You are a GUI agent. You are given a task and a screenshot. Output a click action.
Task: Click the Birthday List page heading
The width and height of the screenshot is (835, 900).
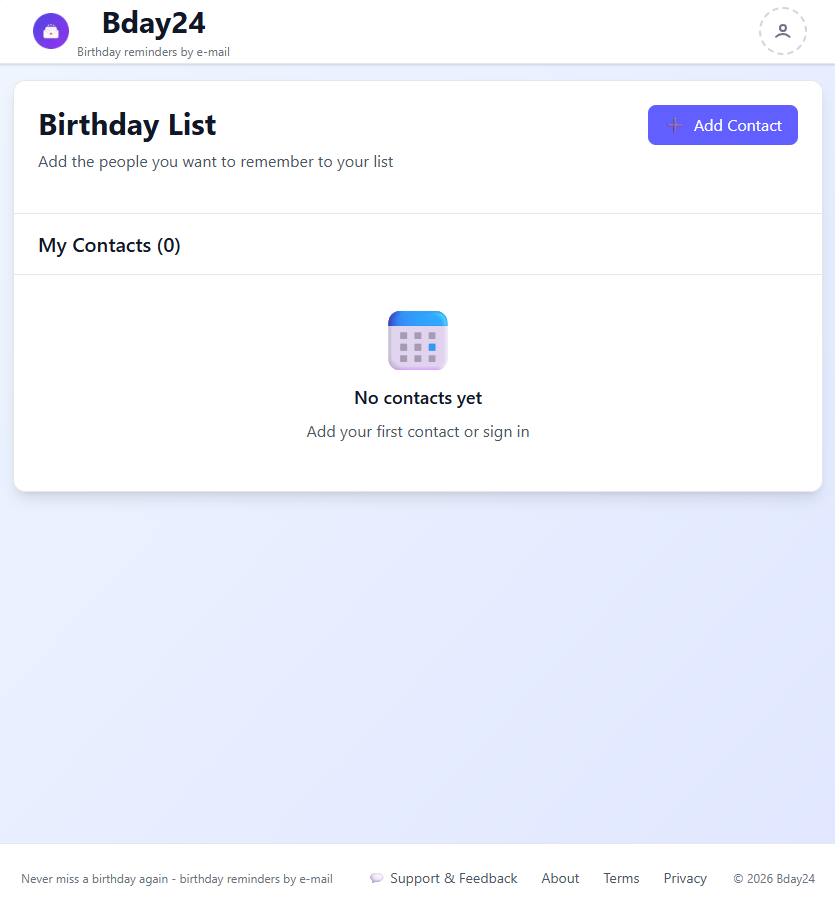click(127, 124)
